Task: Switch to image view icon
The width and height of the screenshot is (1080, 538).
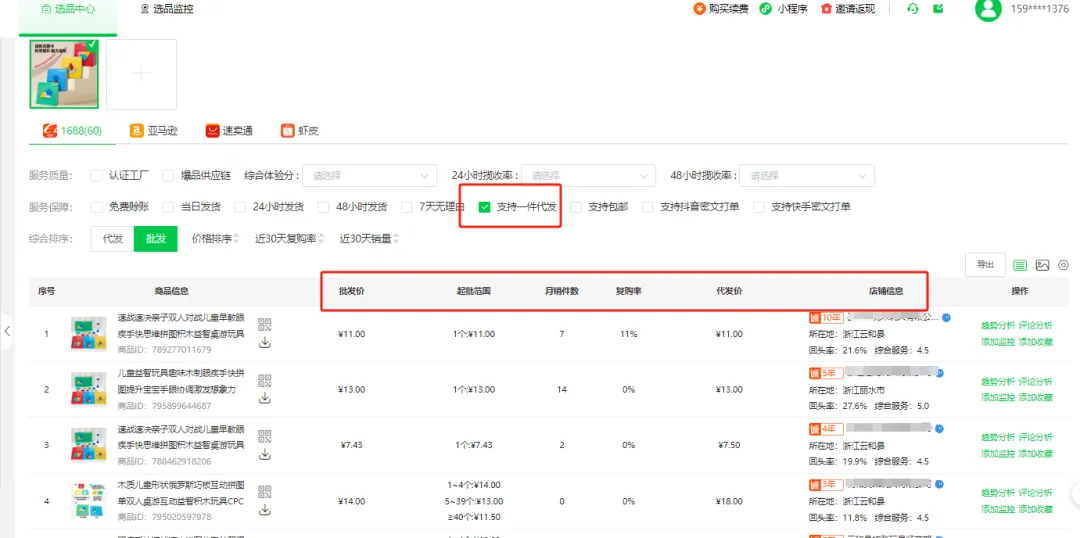Action: coord(1042,265)
